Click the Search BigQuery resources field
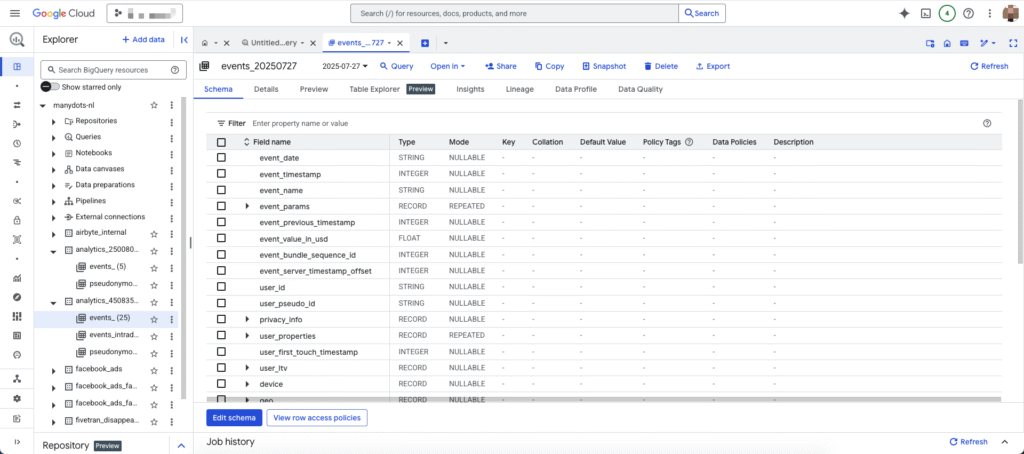1024x454 pixels. coord(112,70)
